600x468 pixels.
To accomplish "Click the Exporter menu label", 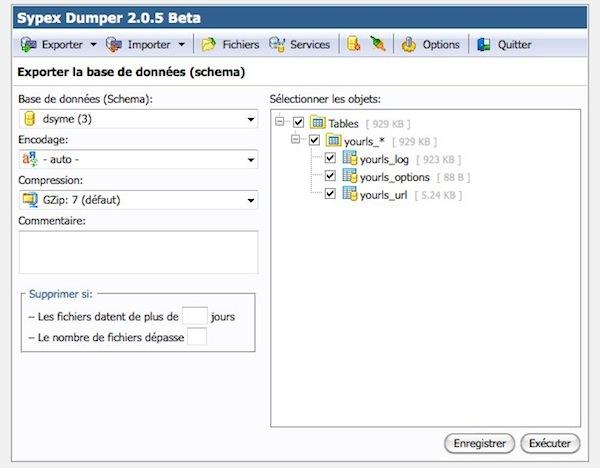I will coord(62,45).
